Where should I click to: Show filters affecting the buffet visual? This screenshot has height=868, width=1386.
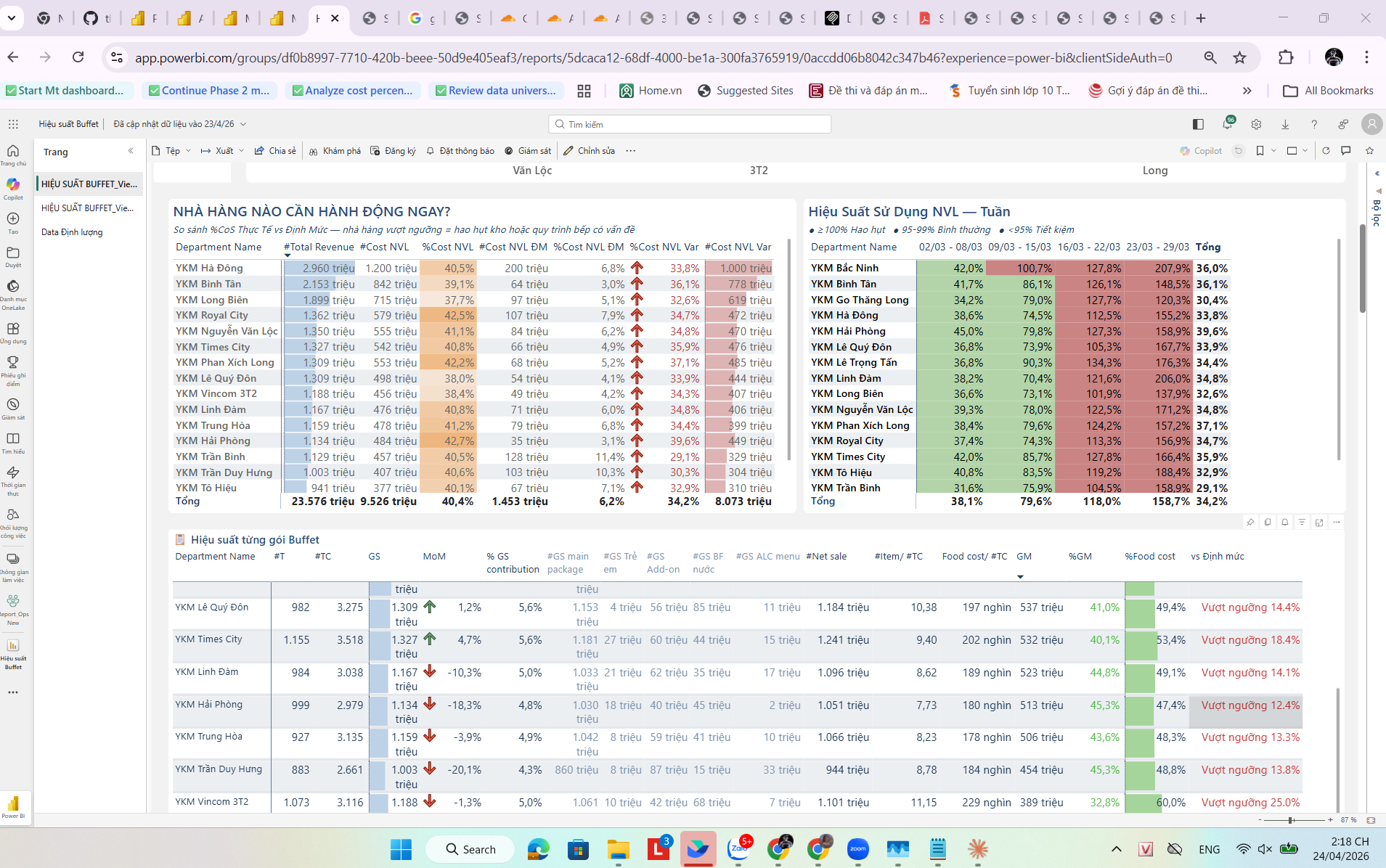pyautogui.click(x=1302, y=522)
